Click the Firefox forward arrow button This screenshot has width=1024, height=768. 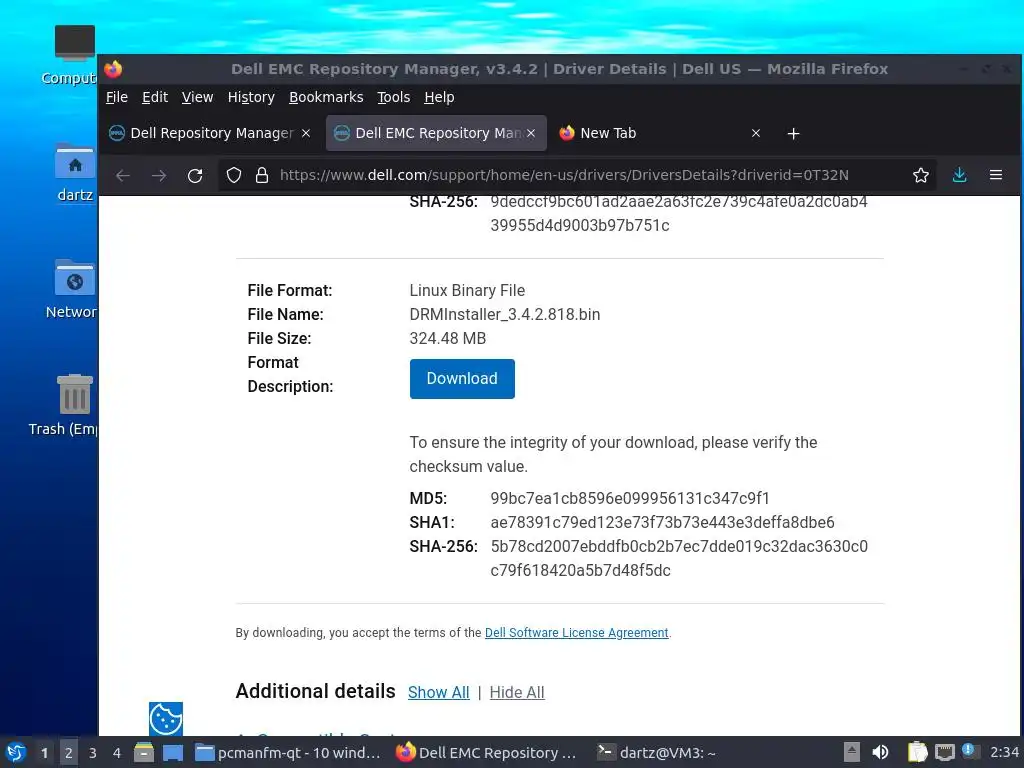(x=159, y=175)
